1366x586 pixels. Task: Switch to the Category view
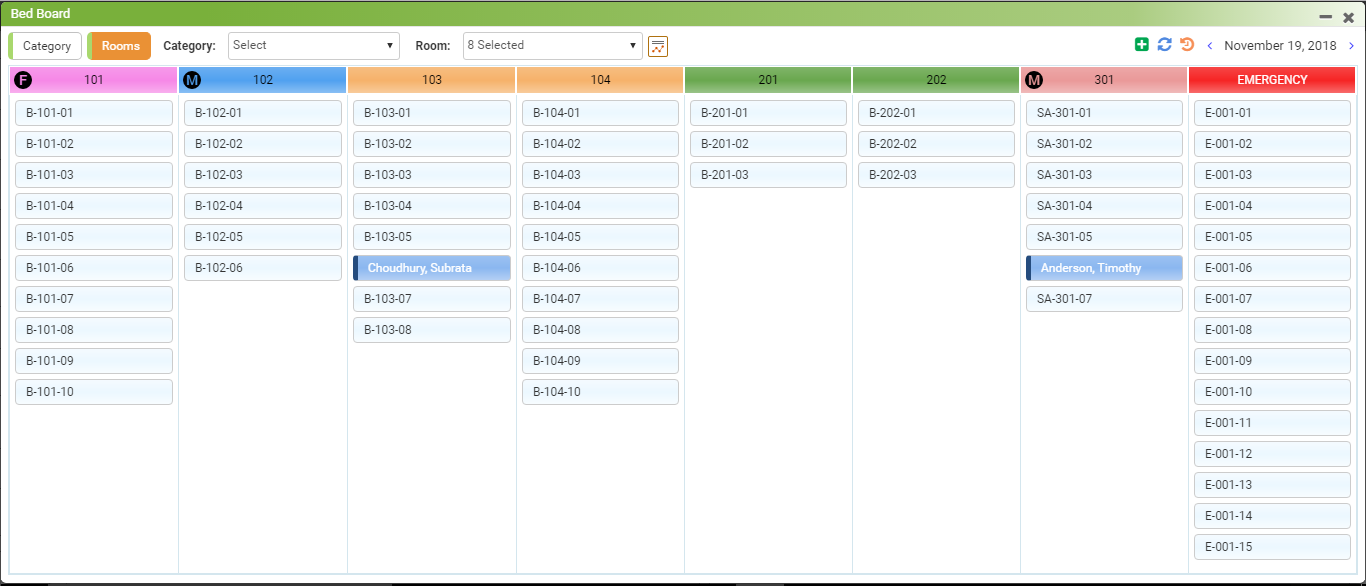(x=46, y=46)
